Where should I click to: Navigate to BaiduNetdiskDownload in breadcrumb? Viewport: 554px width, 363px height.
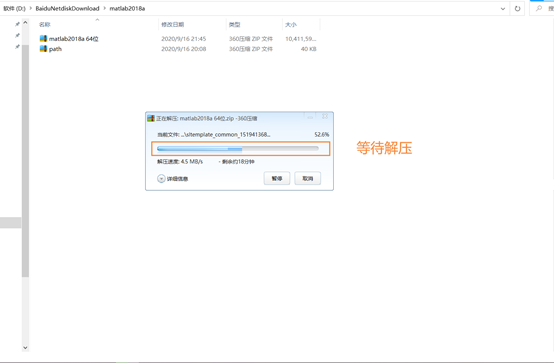[67, 8]
